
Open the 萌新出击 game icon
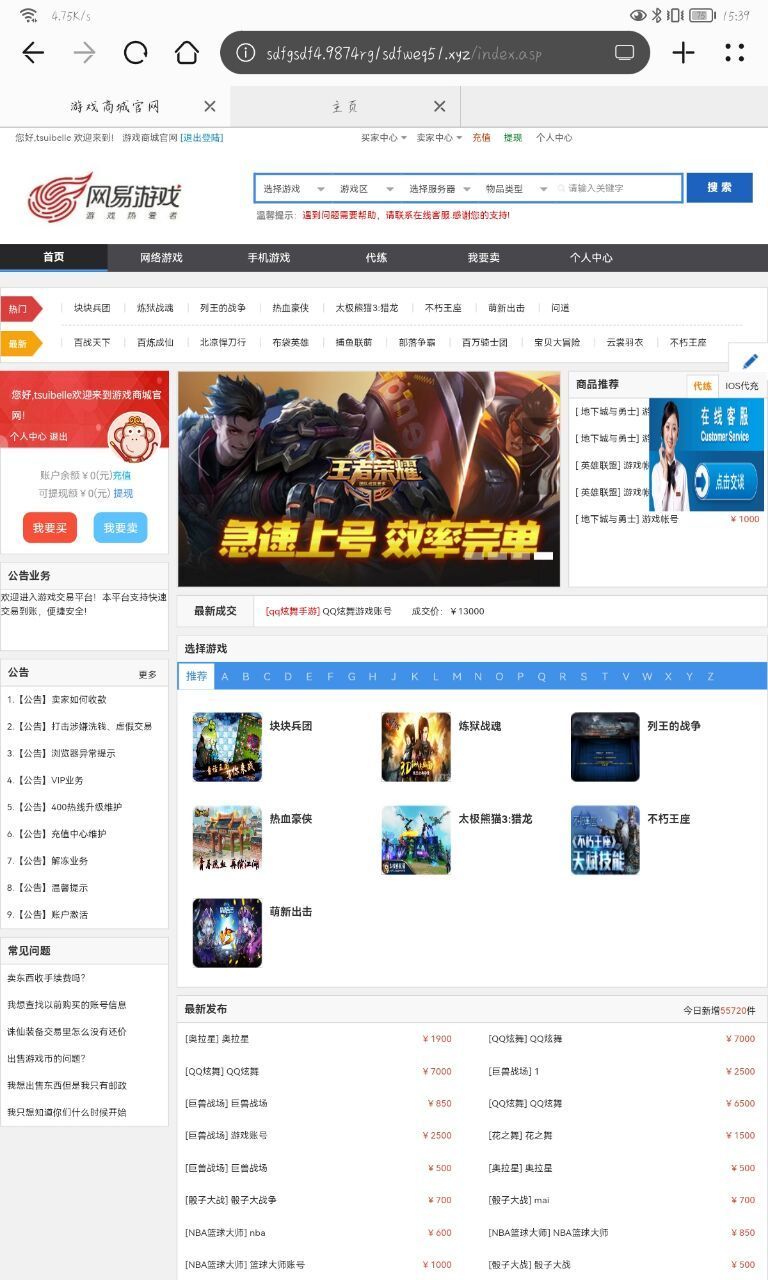pos(227,933)
